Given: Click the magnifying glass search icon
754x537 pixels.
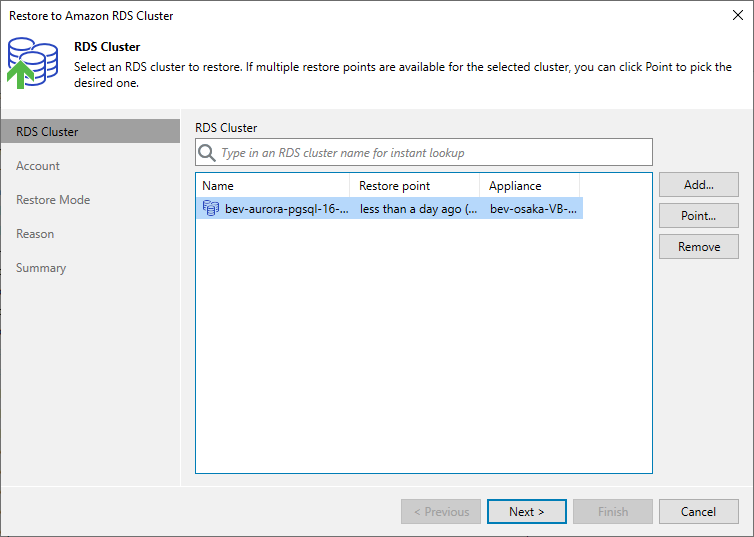Looking at the screenshot, I should pos(207,153).
